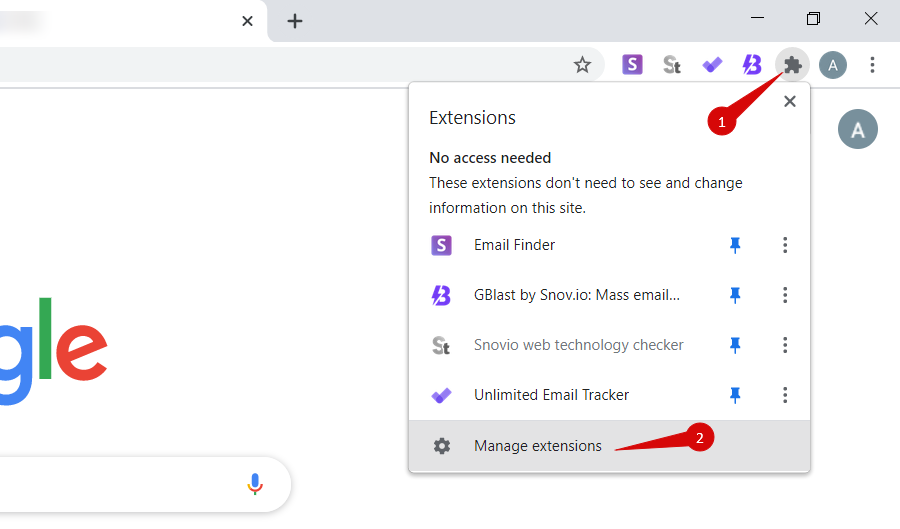
Task: Open the Email Finder toolbar extension icon
Action: pos(632,64)
